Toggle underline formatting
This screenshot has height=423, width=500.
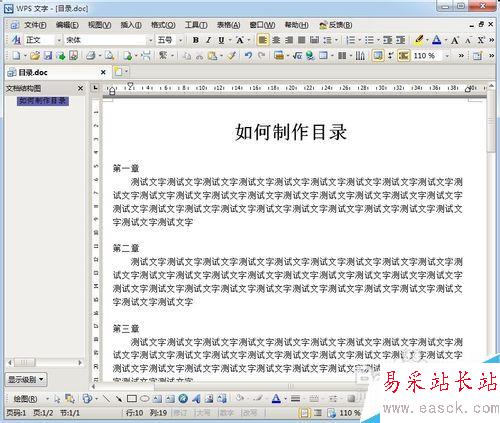pyautogui.click(x=221, y=40)
